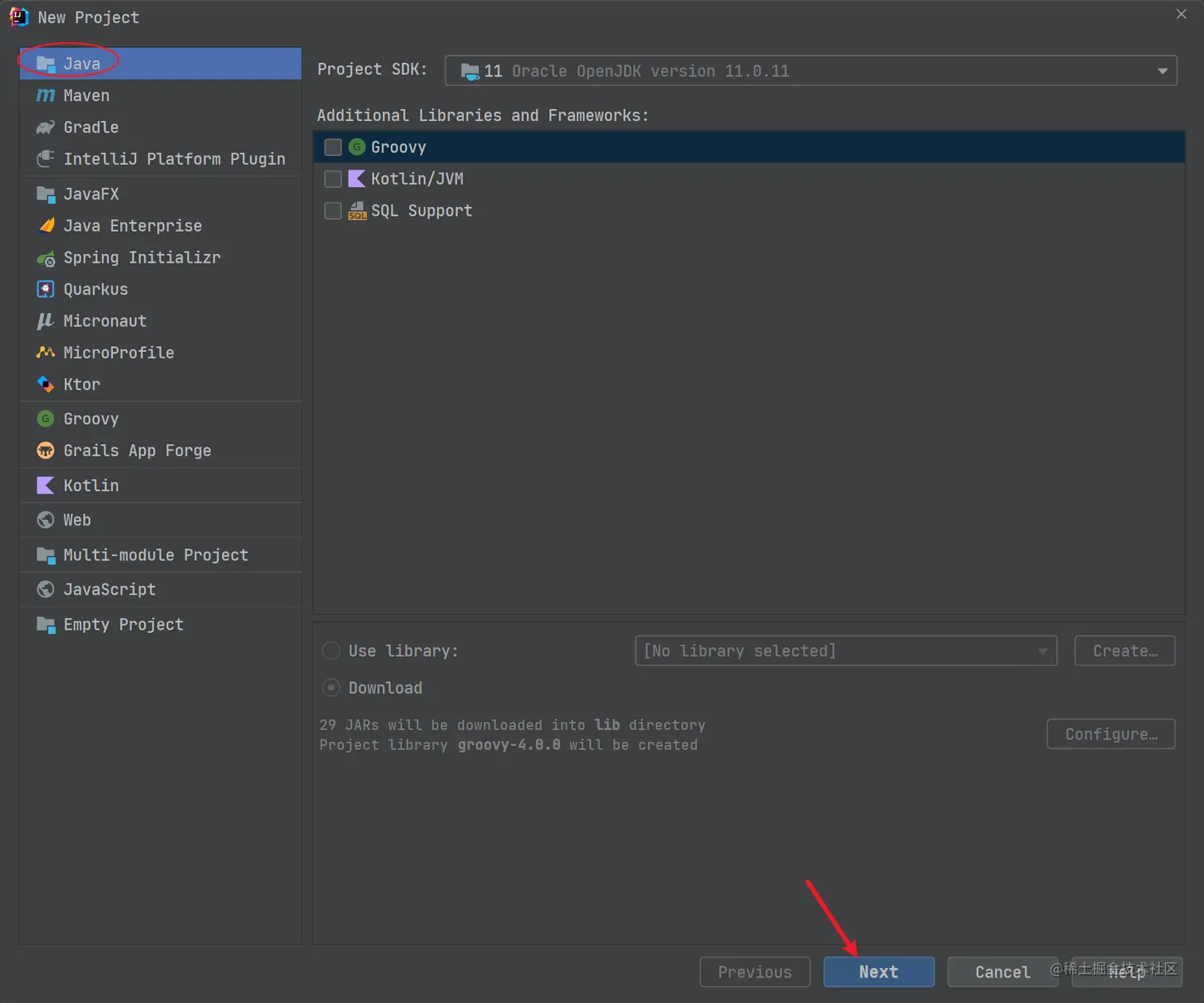The width and height of the screenshot is (1204, 1003).
Task: Click the SDK folder icon in dropdown
Action: (x=471, y=72)
